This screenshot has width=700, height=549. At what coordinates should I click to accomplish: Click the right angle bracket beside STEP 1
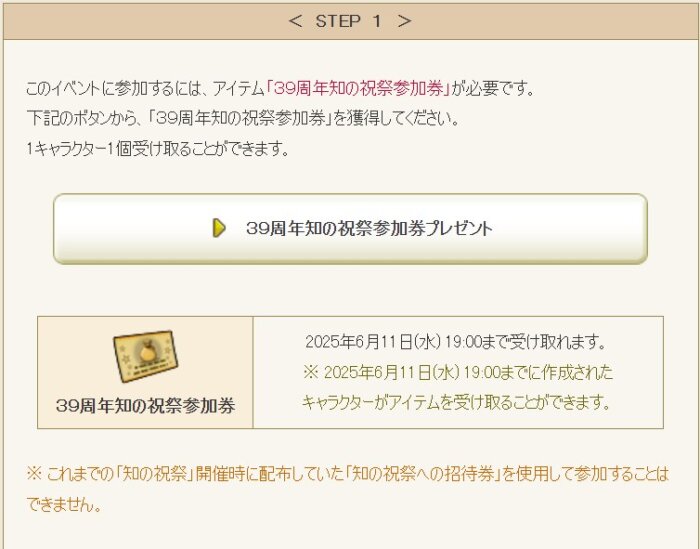[404, 21]
